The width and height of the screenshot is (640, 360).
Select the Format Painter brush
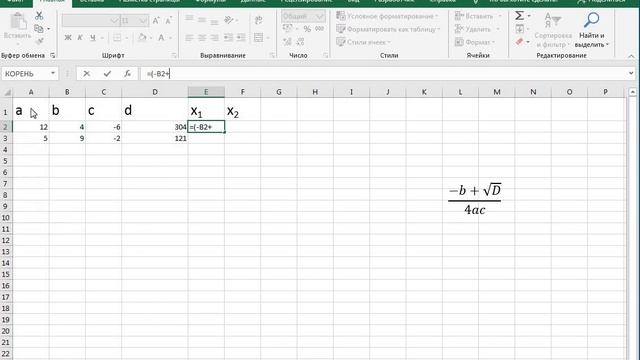pos(39,41)
